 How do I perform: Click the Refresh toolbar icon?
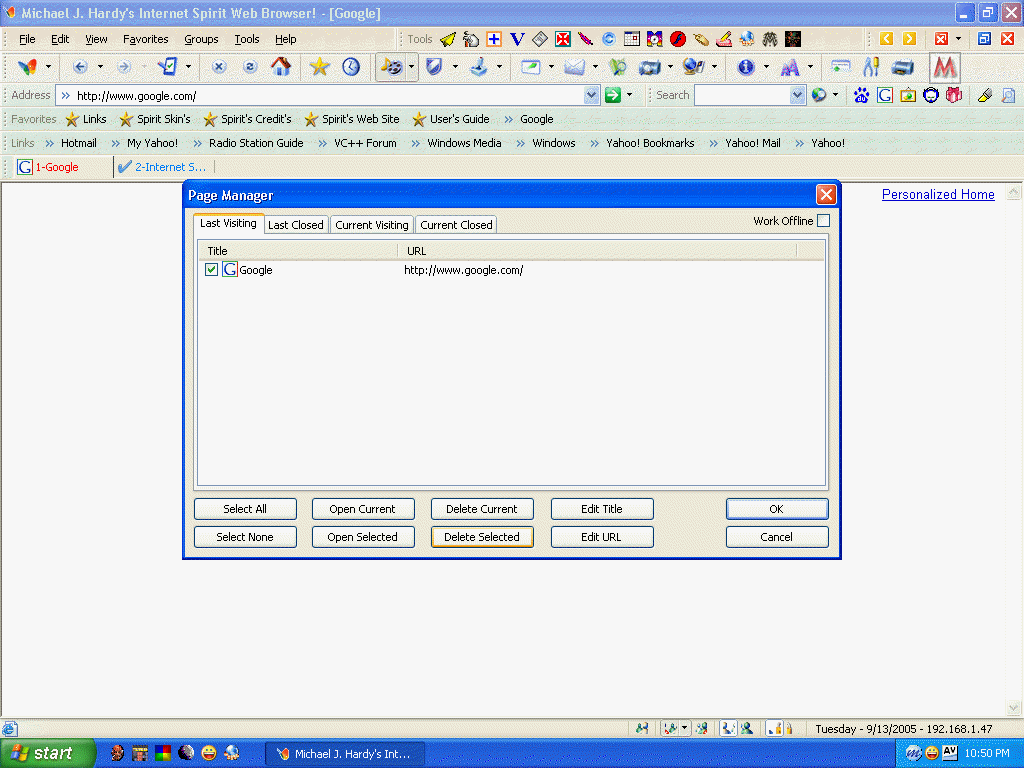(x=249, y=67)
